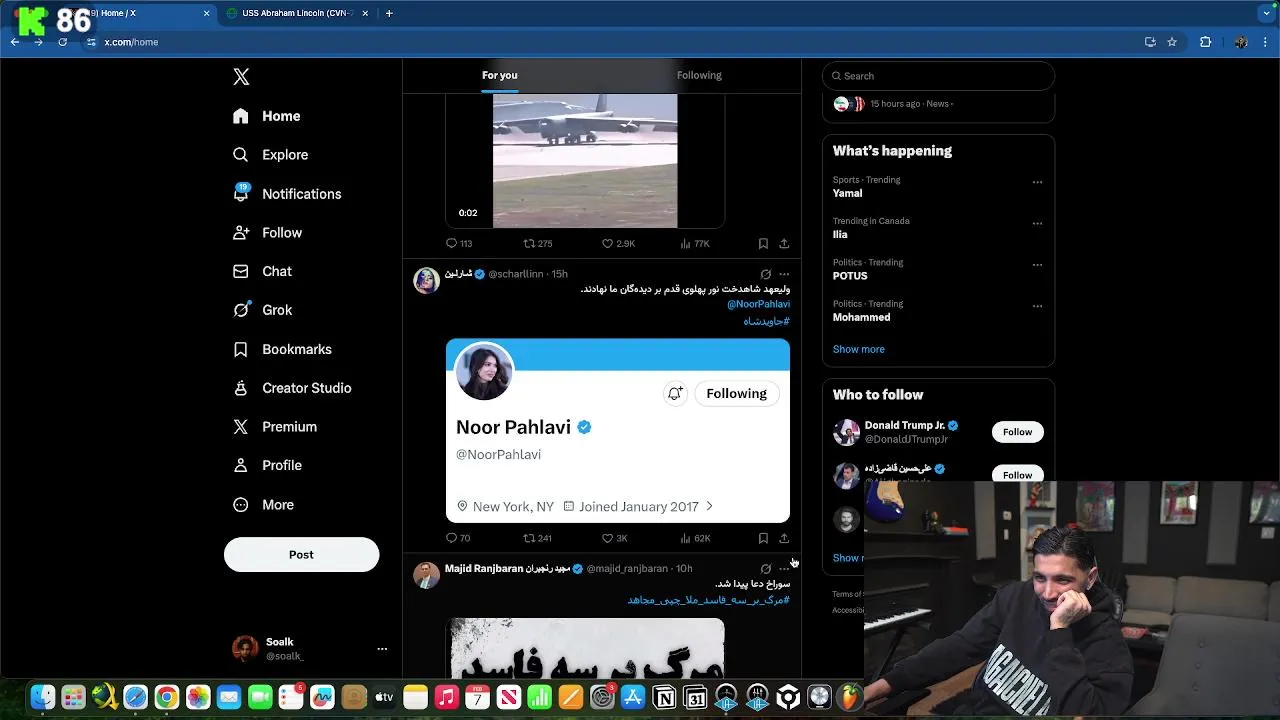Bookmark the video post with 77K views
The image size is (1280, 720).
pos(763,243)
